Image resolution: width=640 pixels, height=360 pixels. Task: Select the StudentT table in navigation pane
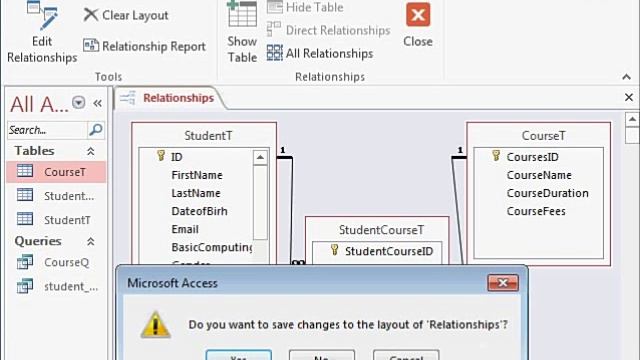(56, 220)
